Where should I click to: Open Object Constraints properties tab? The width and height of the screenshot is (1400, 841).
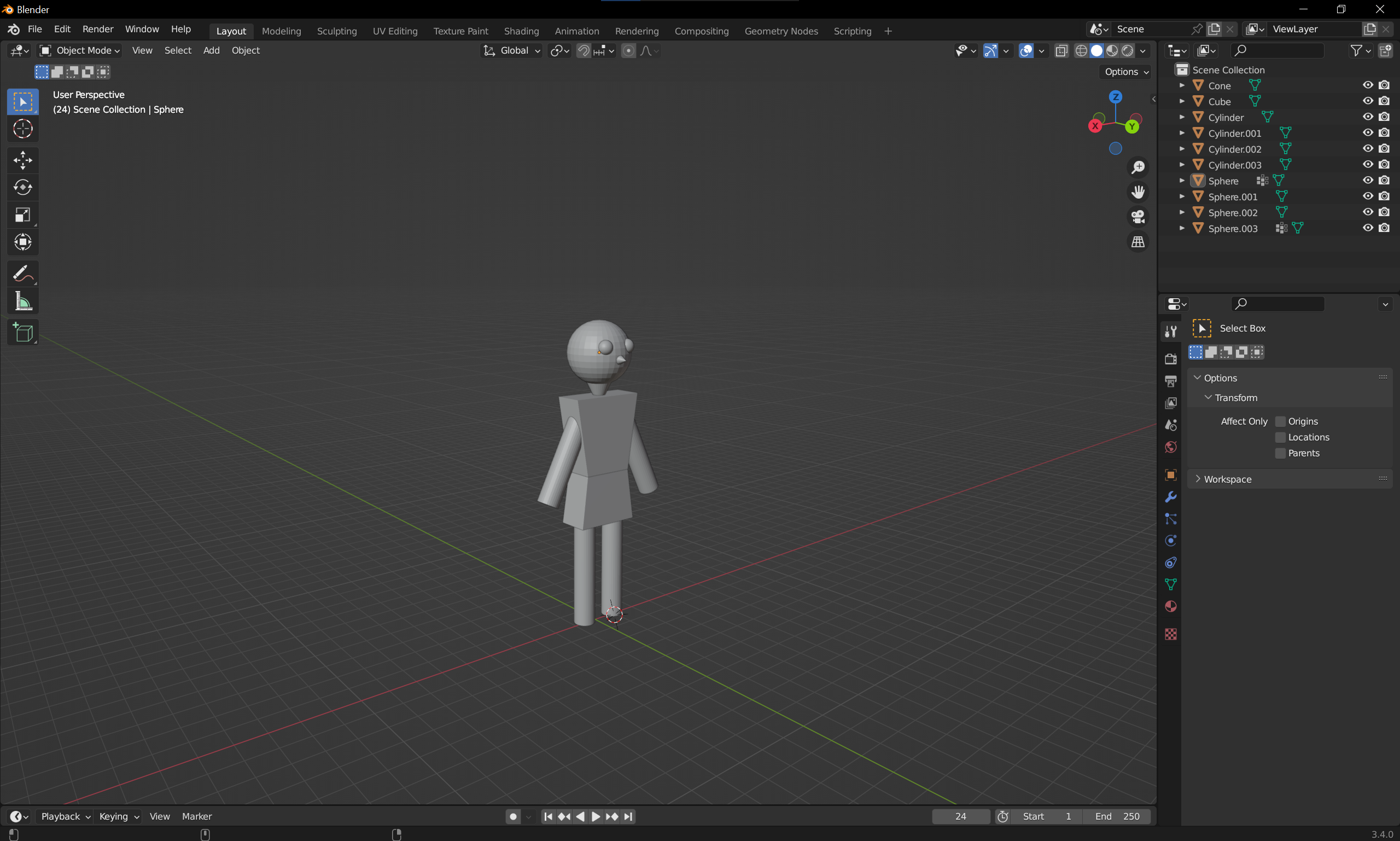click(x=1171, y=562)
